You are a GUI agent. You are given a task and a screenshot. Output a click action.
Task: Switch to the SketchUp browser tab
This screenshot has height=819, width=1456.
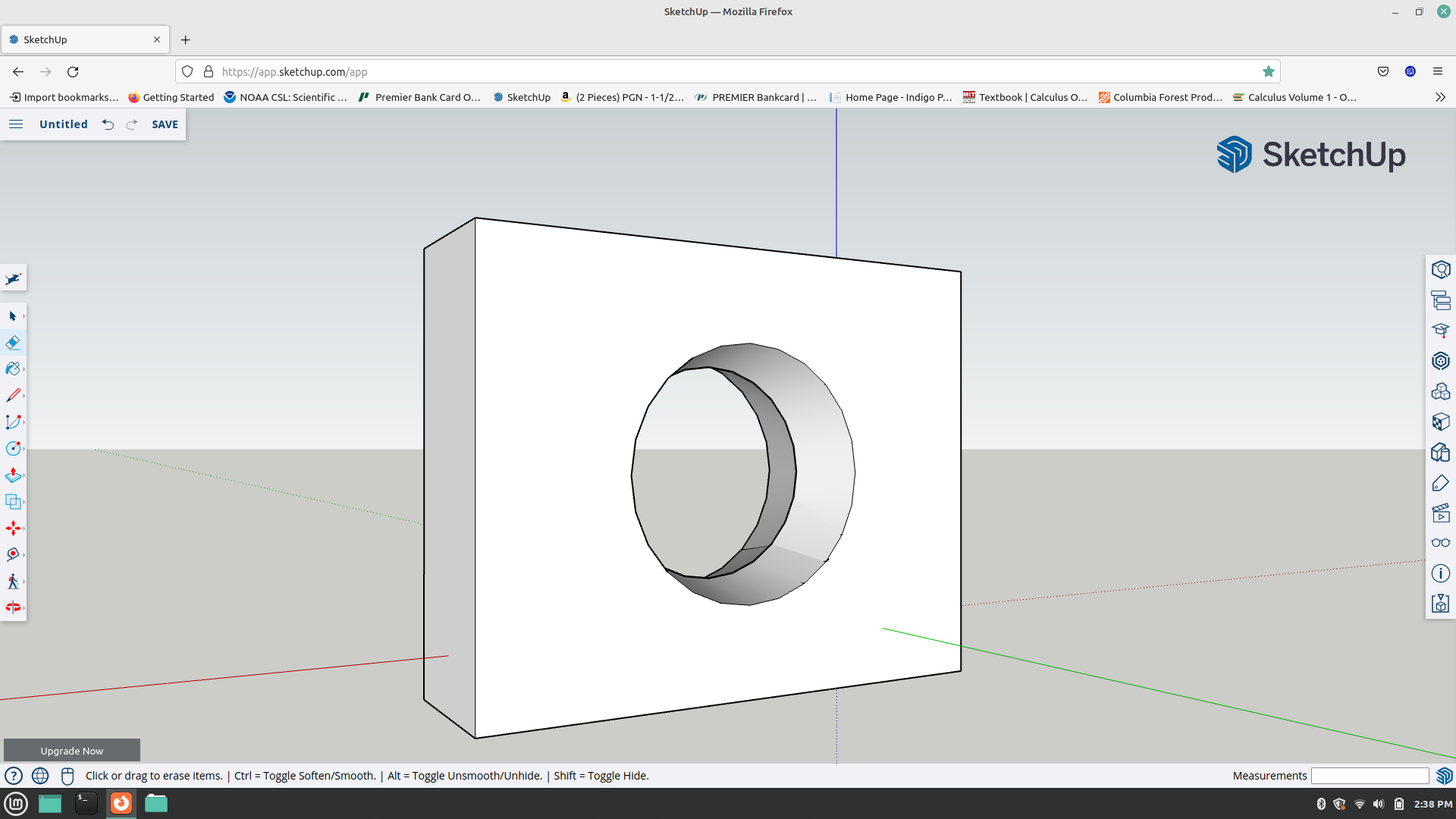(85, 39)
